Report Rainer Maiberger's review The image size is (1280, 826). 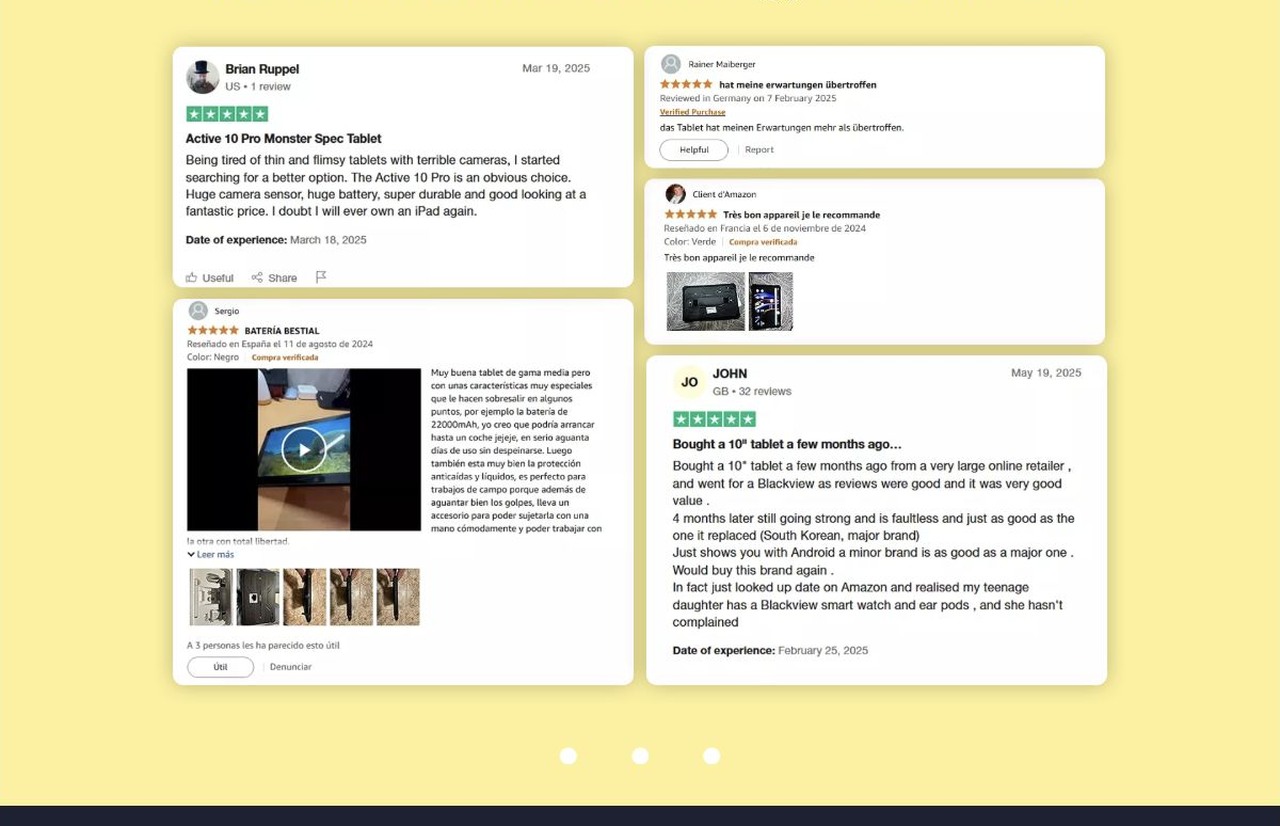click(x=759, y=150)
